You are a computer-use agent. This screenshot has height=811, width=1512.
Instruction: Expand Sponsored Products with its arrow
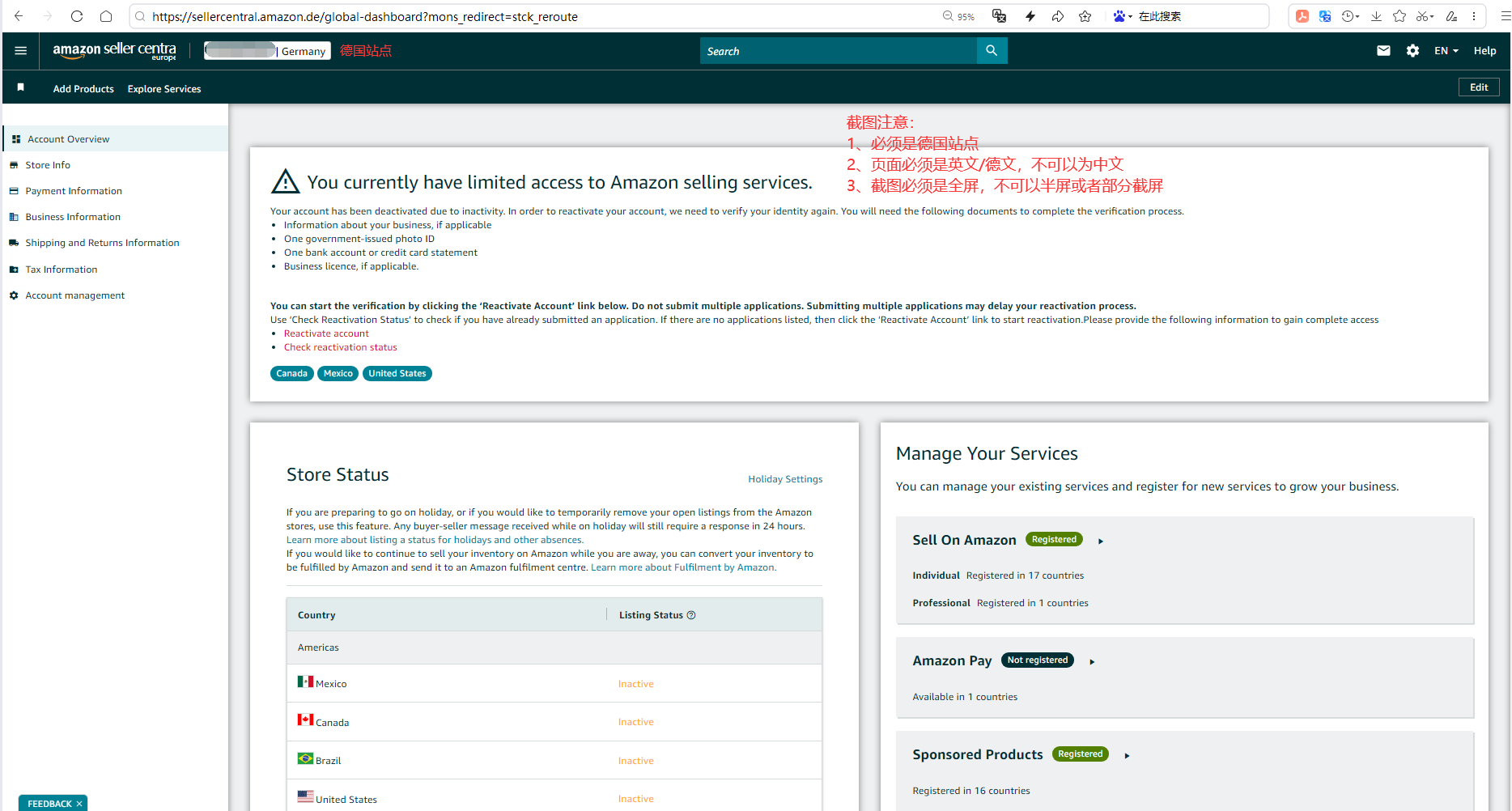pos(1127,755)
